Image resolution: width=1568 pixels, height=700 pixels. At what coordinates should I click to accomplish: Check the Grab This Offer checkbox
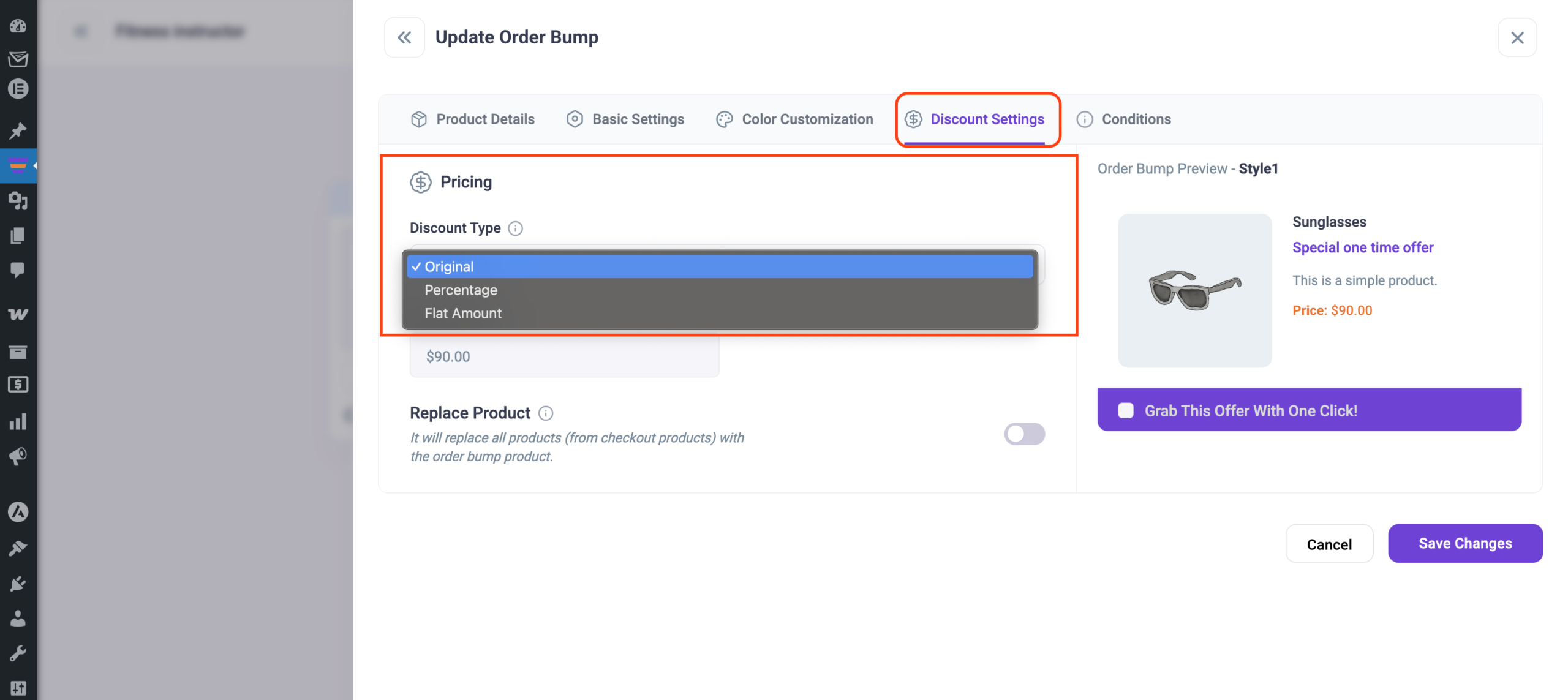pyautogui.click(x=1125, y=410)
